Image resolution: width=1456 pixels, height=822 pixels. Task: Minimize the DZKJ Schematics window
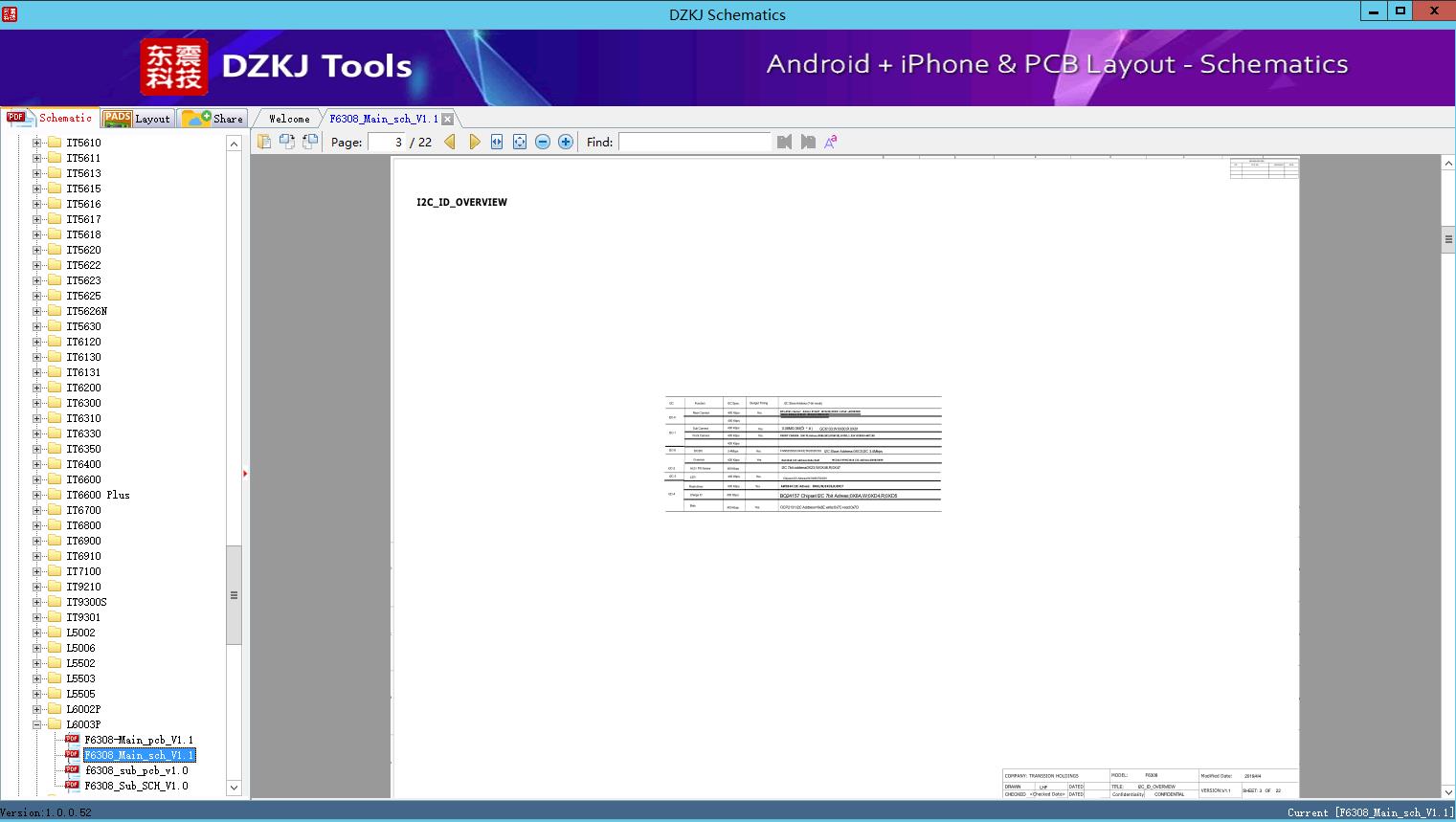tap(1374, 11)
